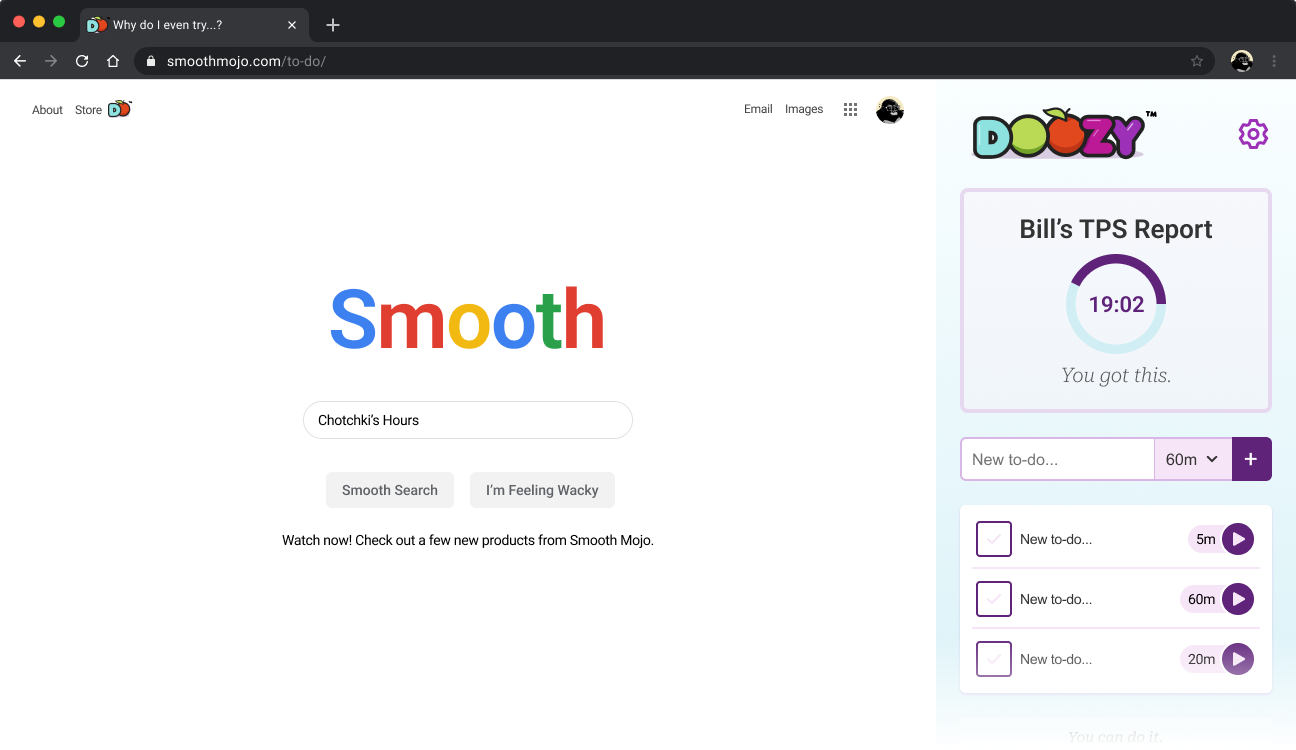This screenshot has width=1296, height=750.
Task: Open the About link
Action: [x=47, y=110]
